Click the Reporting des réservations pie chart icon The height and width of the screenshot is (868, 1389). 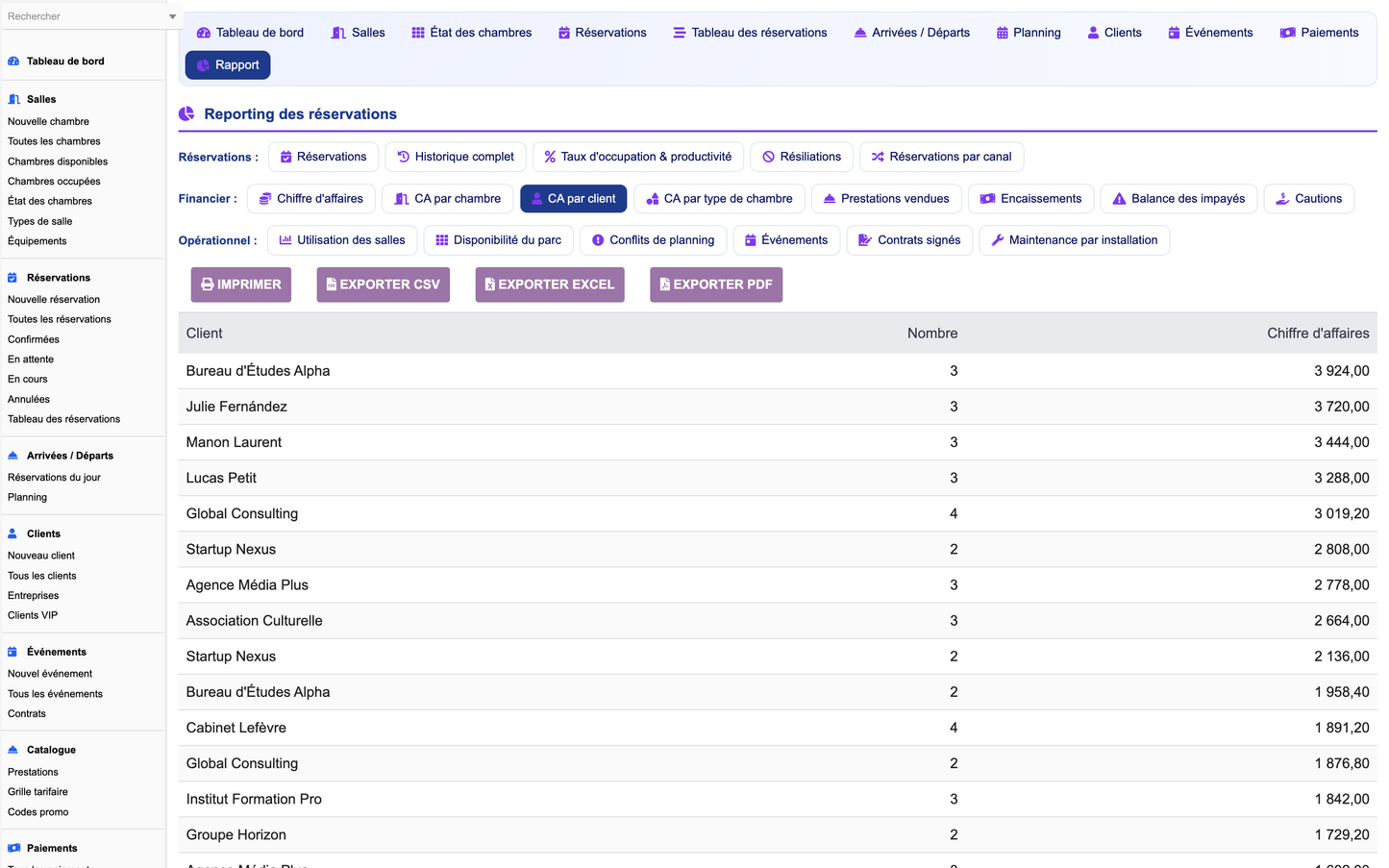tap(186, 113)
